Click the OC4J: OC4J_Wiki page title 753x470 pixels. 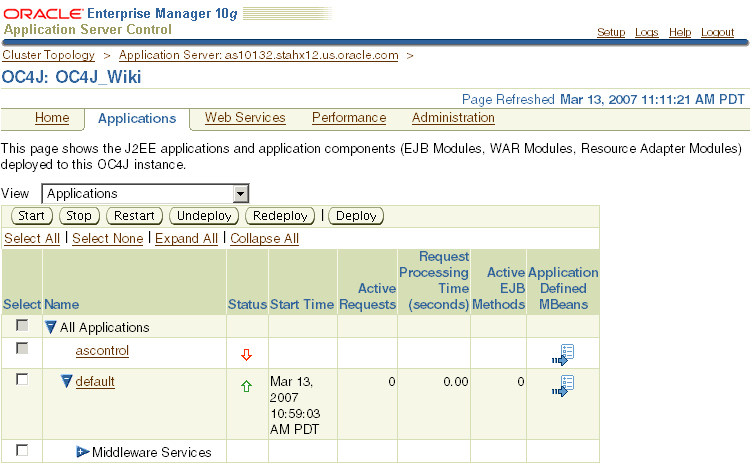72,77
